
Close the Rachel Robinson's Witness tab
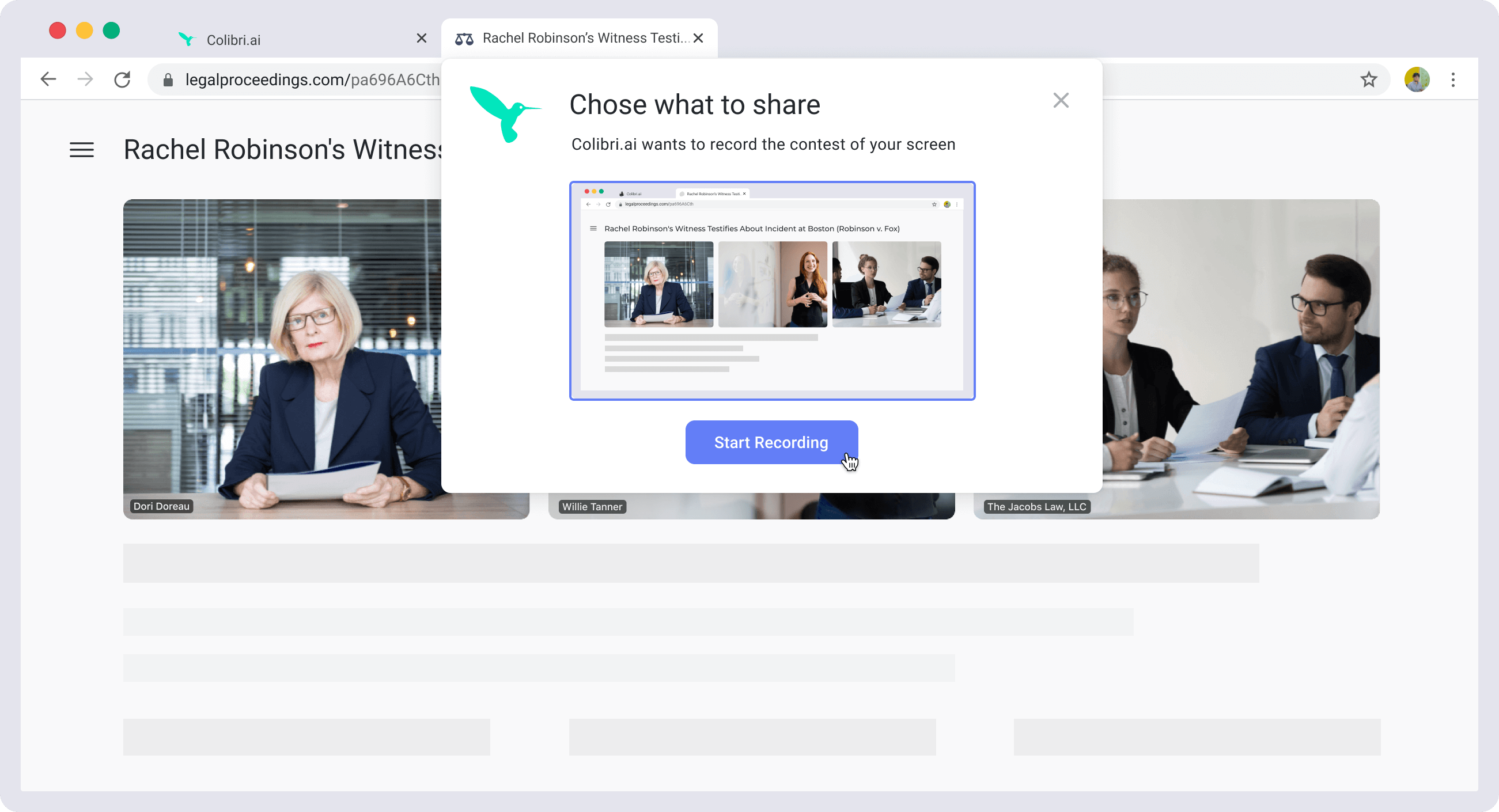click(698, 38)
